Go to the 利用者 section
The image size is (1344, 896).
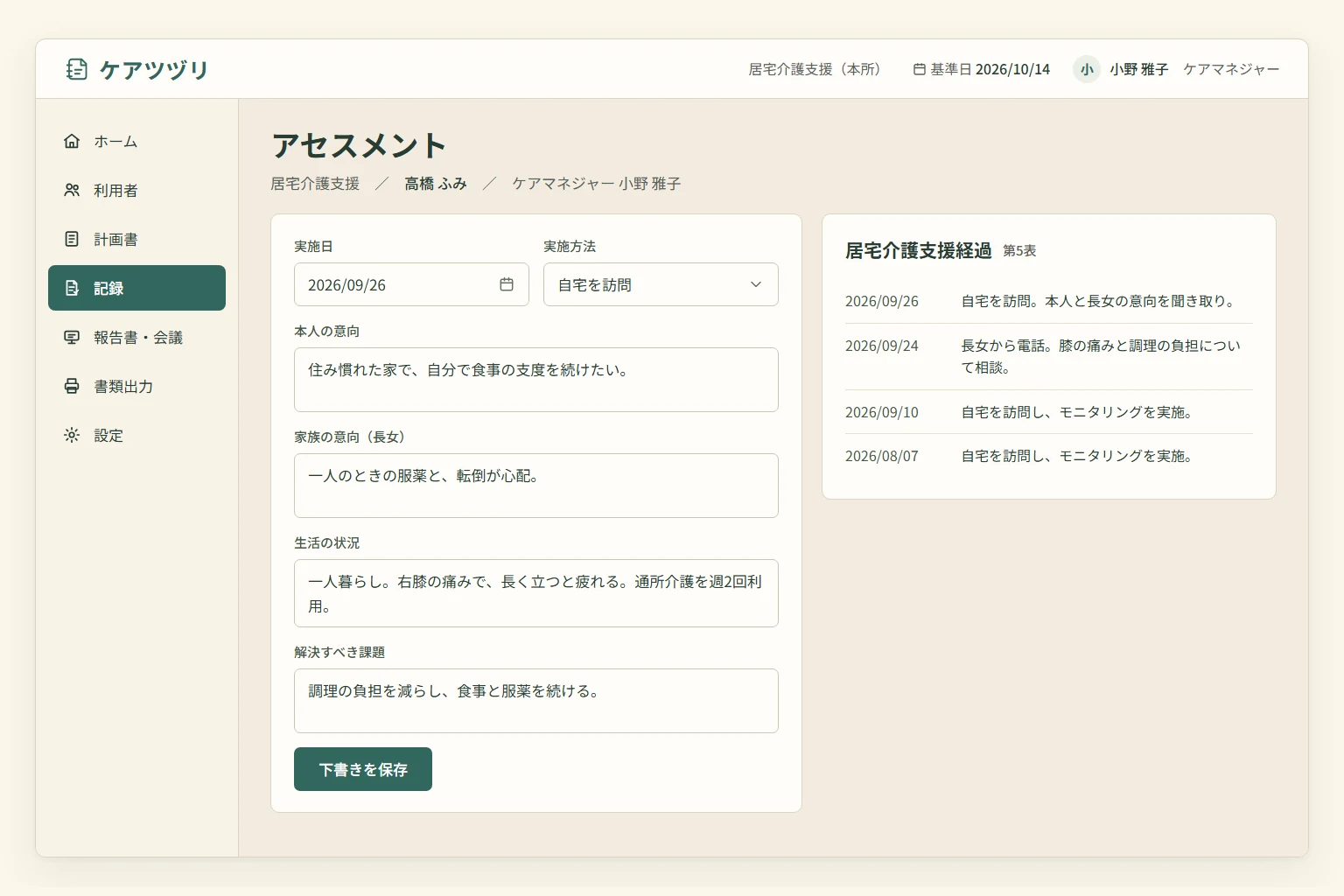[136, 190]
